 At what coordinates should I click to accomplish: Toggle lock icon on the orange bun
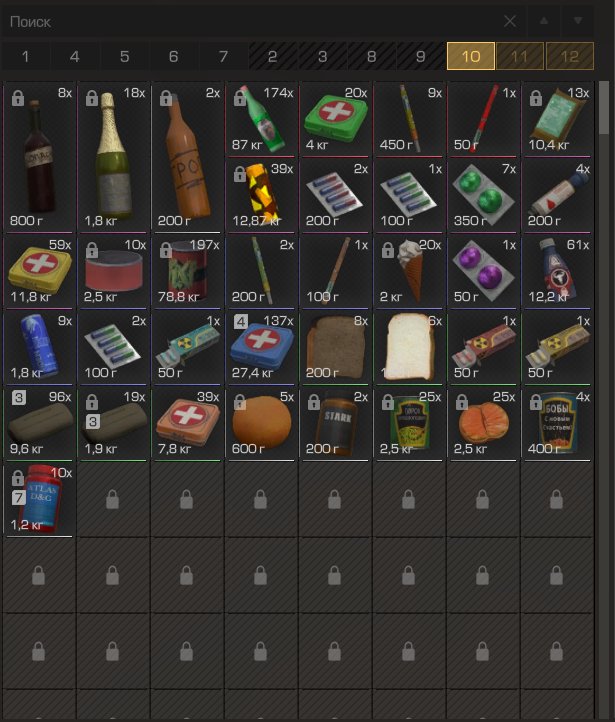point(239,402)
